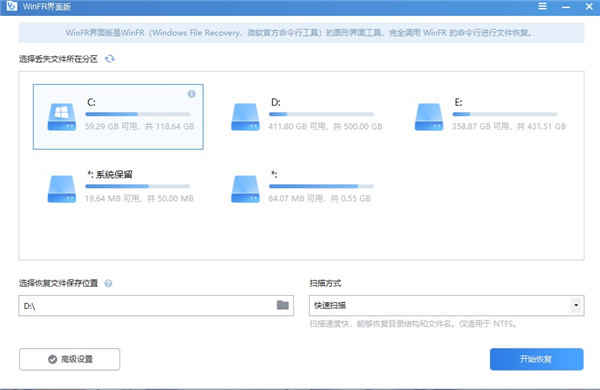Click the WinFR description banner
Viewport: 600px width, 390px height.
coord(301,33)
